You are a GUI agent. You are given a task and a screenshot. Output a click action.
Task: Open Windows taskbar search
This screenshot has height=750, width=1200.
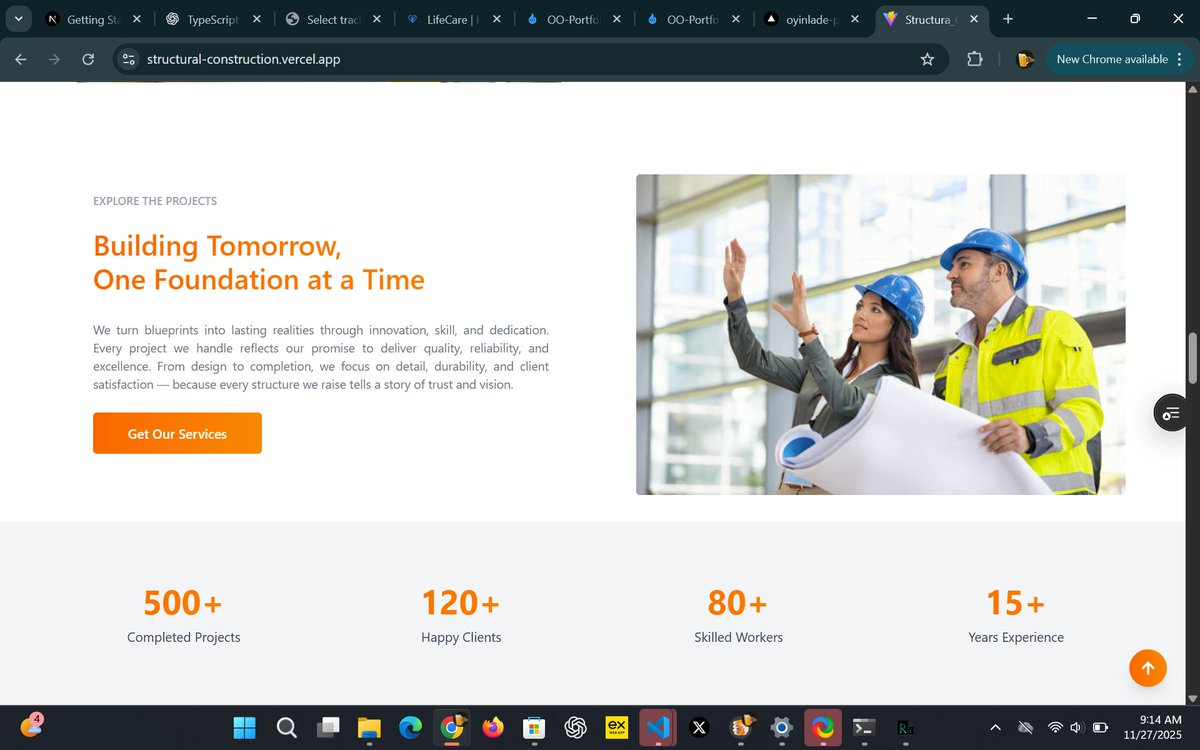click(x=286, y=727)
